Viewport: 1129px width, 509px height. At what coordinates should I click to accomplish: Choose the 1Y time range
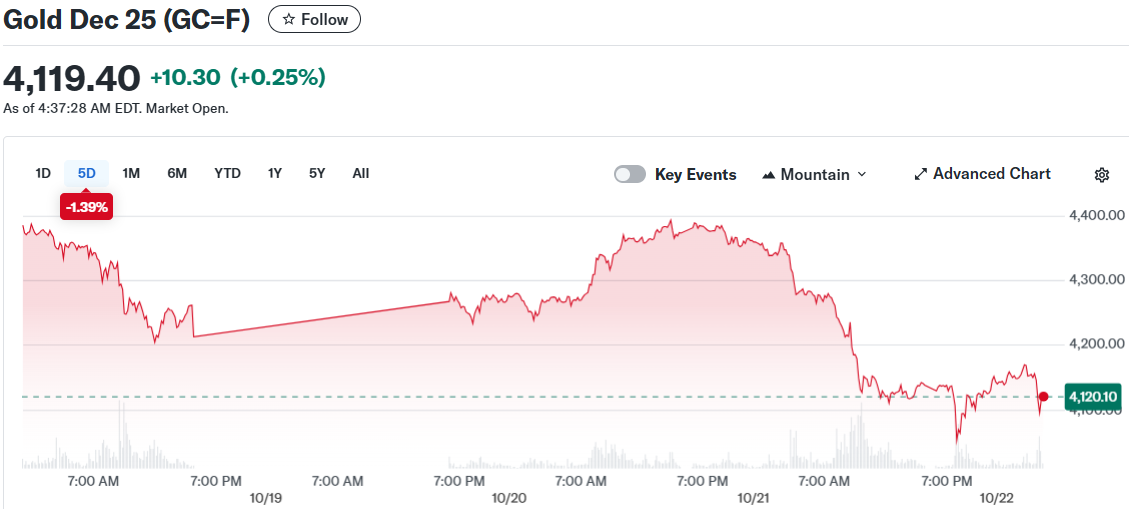[x=274, y=173]
